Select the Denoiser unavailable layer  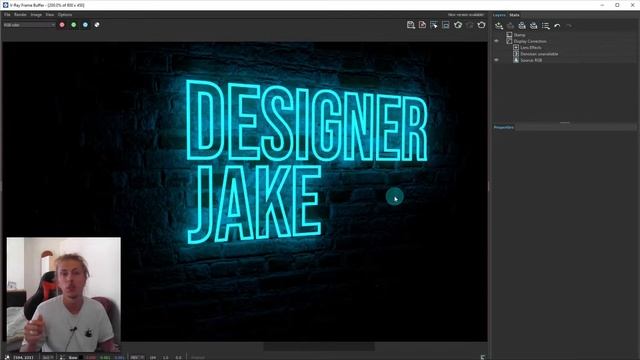click(x=539, y=54)
